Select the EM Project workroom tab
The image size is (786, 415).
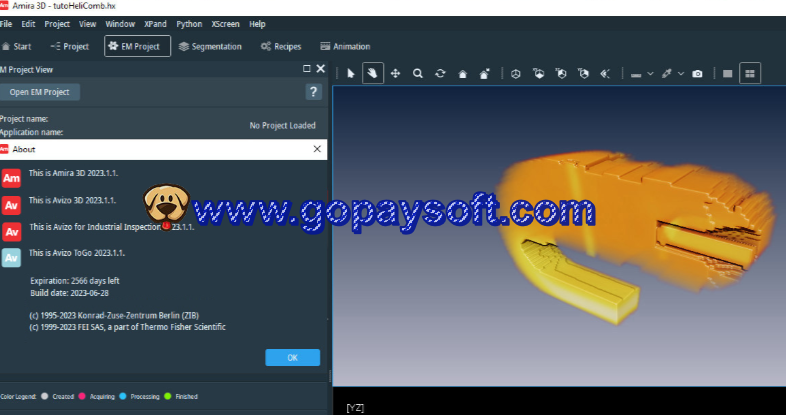point(137,46)
